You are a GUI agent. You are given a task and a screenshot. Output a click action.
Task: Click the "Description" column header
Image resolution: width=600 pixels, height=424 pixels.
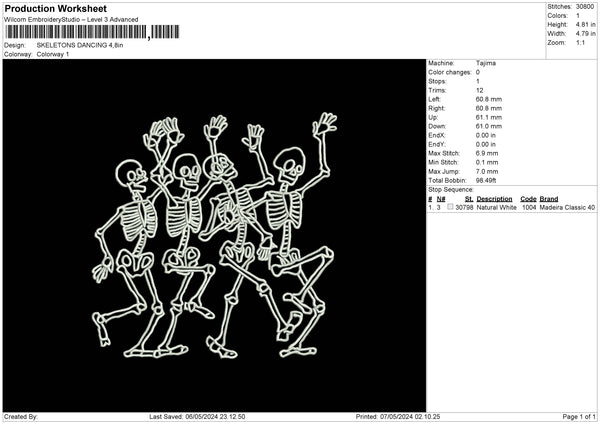[494, 199]
